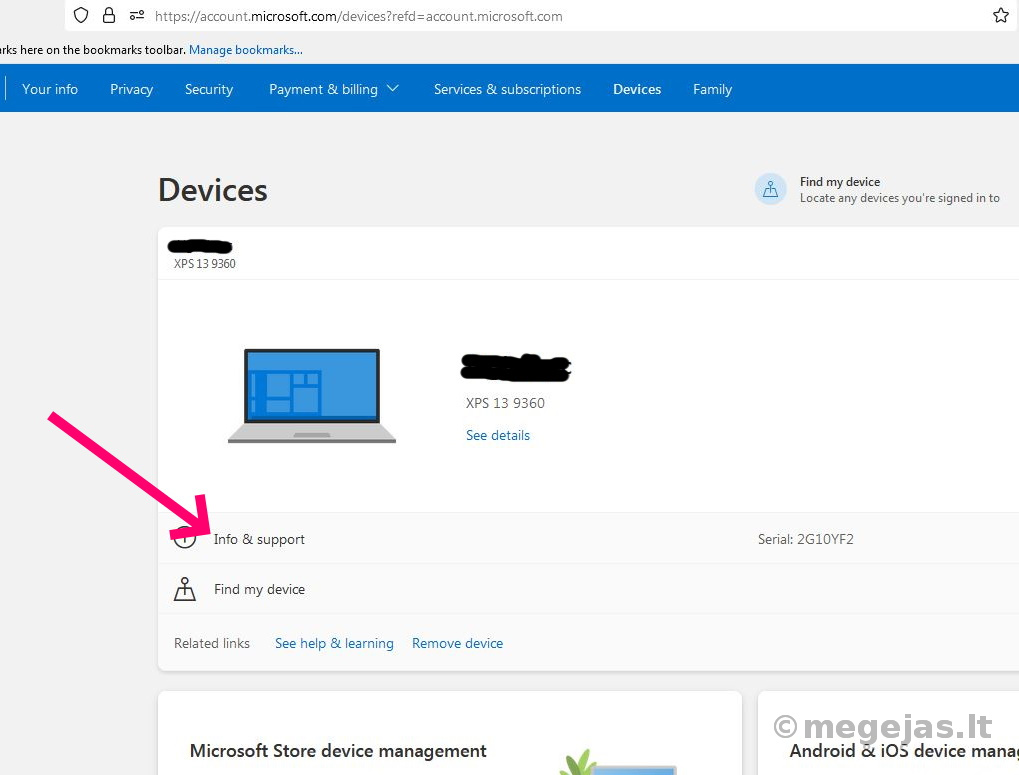Viewport: 1019px width, 775px height.
Task: Bookmark this page with the star icon
Action: [1000, 16]
